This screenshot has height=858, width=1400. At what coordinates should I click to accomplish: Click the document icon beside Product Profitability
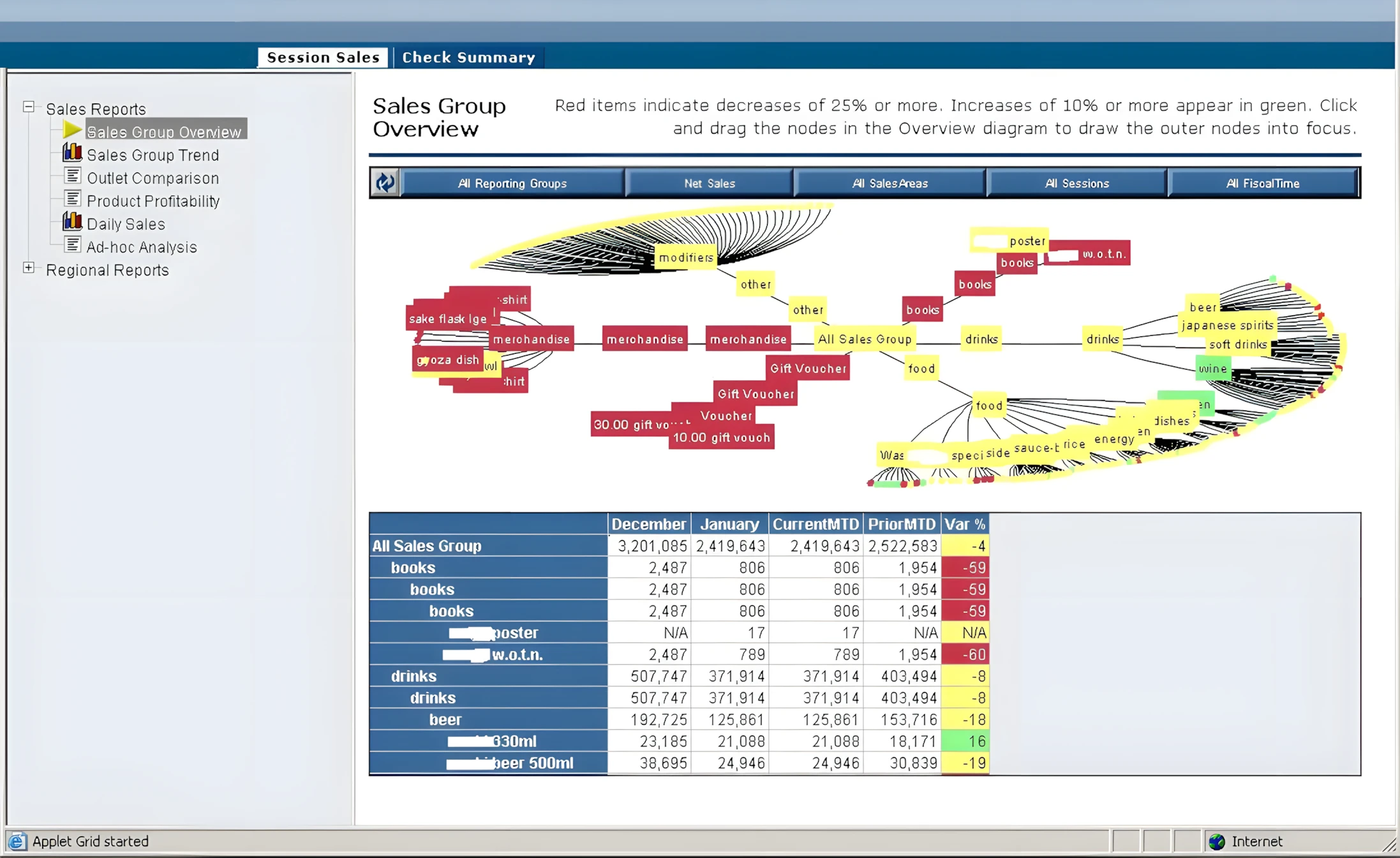point(73,199)
